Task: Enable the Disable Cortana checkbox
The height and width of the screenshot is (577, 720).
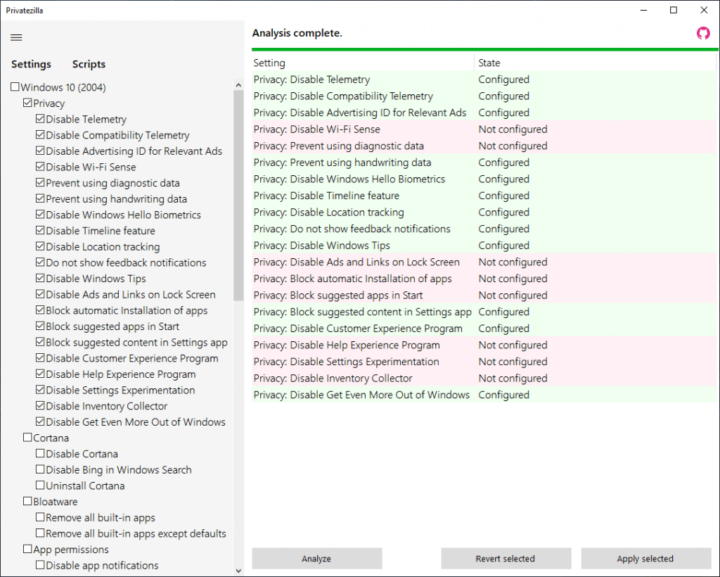Action: (x=40, y=454)
